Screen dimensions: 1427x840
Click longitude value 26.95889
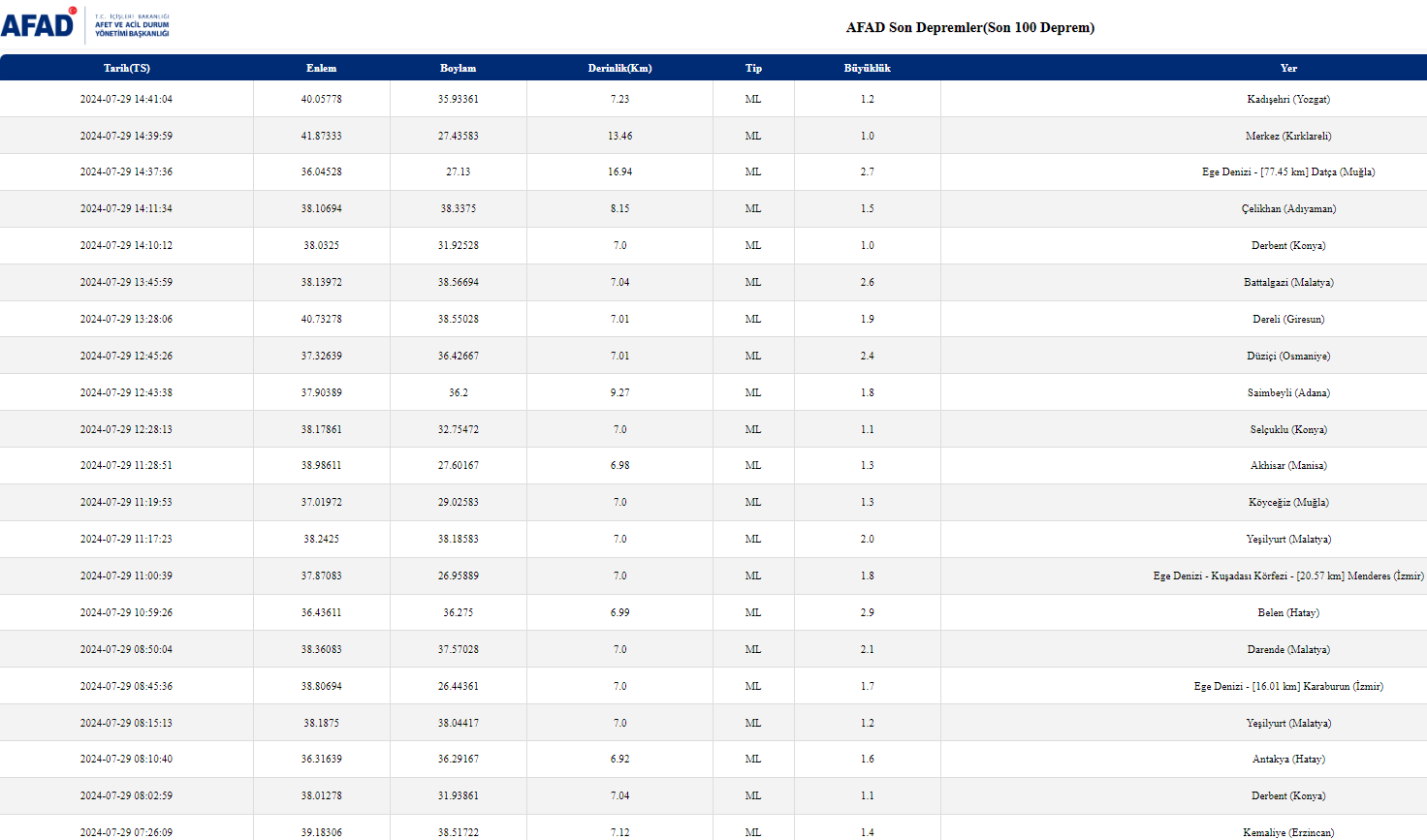pyautogui.click(x=459, y=576)
